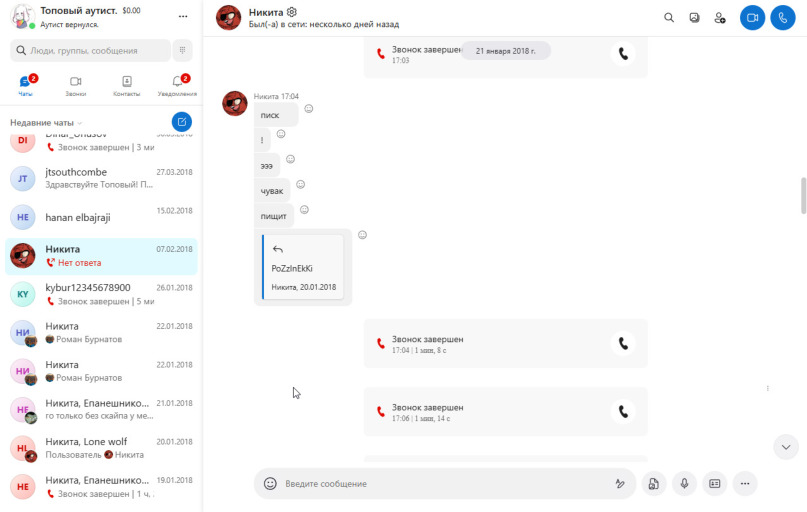Viewport: 807px width, 512px height.
Task: Open the chat media gallery
Action: click(x=695, y=17)
